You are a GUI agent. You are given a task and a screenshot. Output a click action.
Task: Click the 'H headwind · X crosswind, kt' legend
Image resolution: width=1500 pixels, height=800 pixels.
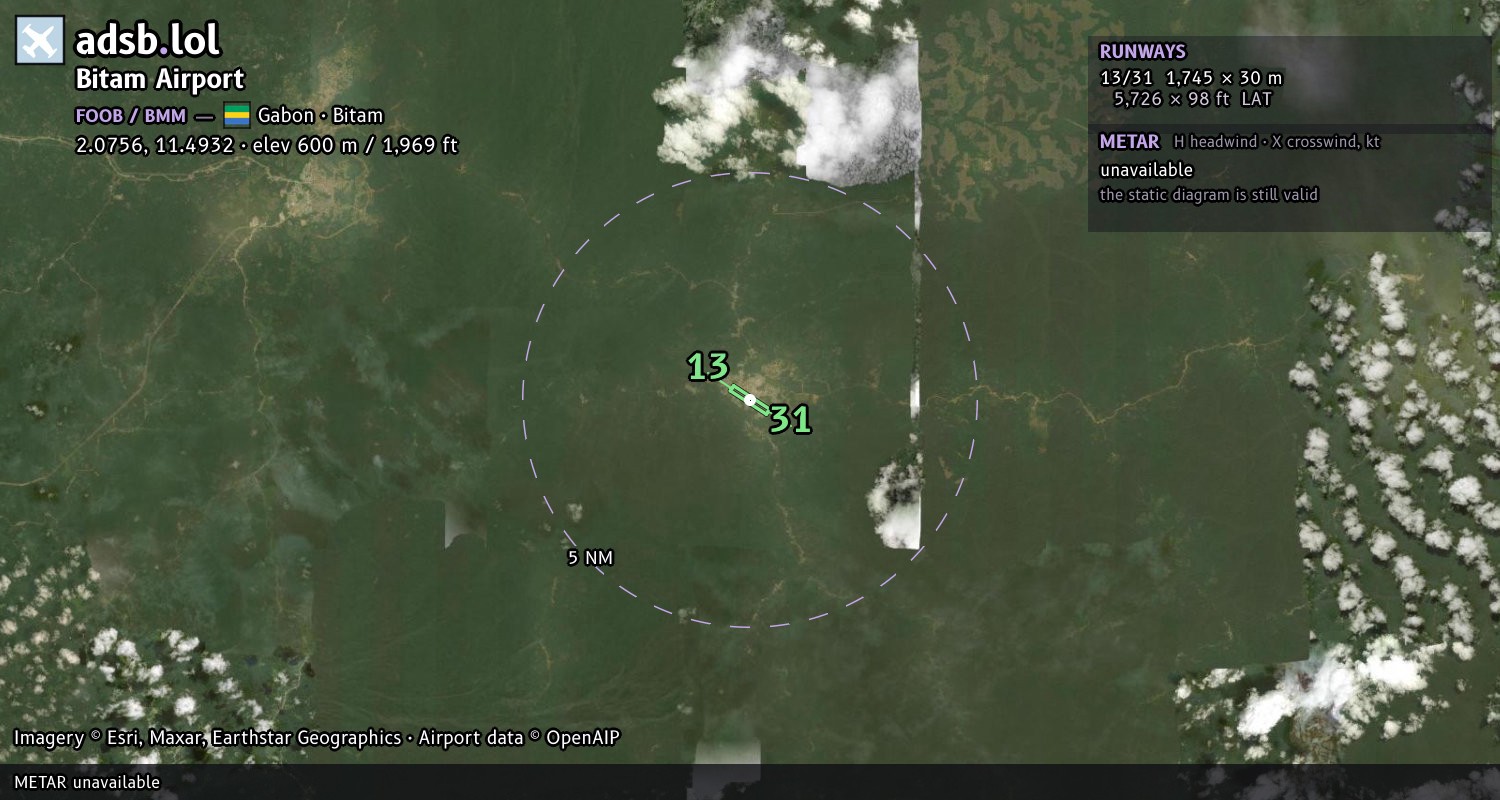click(x=1277, y=142)
